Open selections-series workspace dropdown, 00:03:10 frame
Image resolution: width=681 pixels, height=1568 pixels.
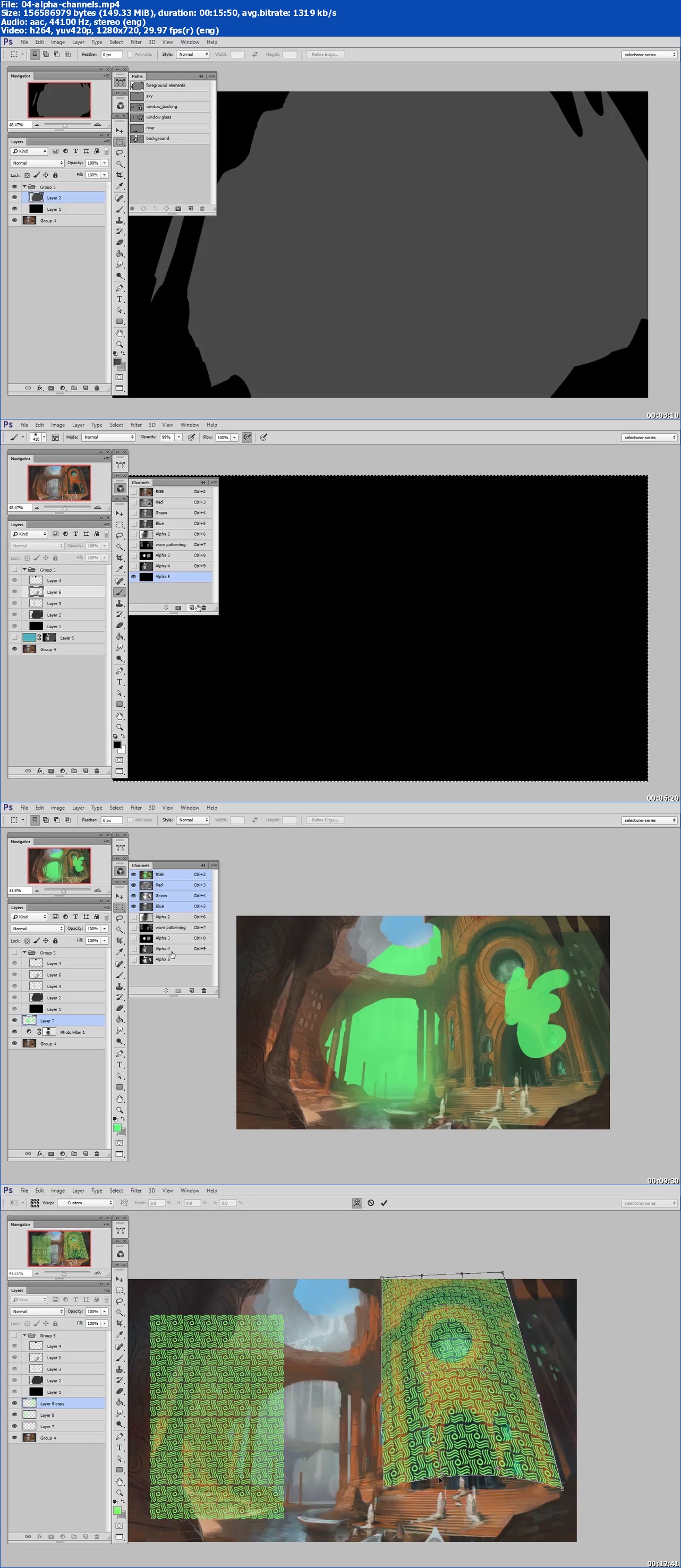pyautogui.click(x=649, y=54)
